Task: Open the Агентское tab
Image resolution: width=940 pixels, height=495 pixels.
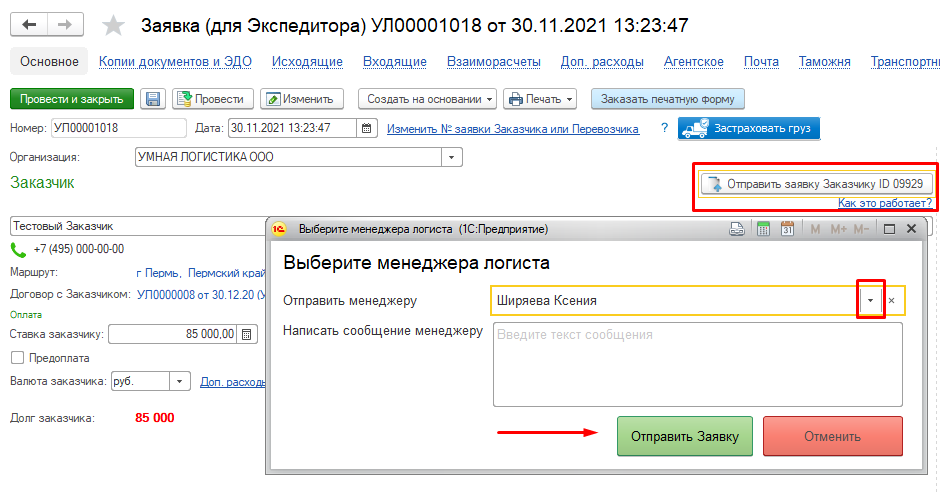Action: pos(694,62)
